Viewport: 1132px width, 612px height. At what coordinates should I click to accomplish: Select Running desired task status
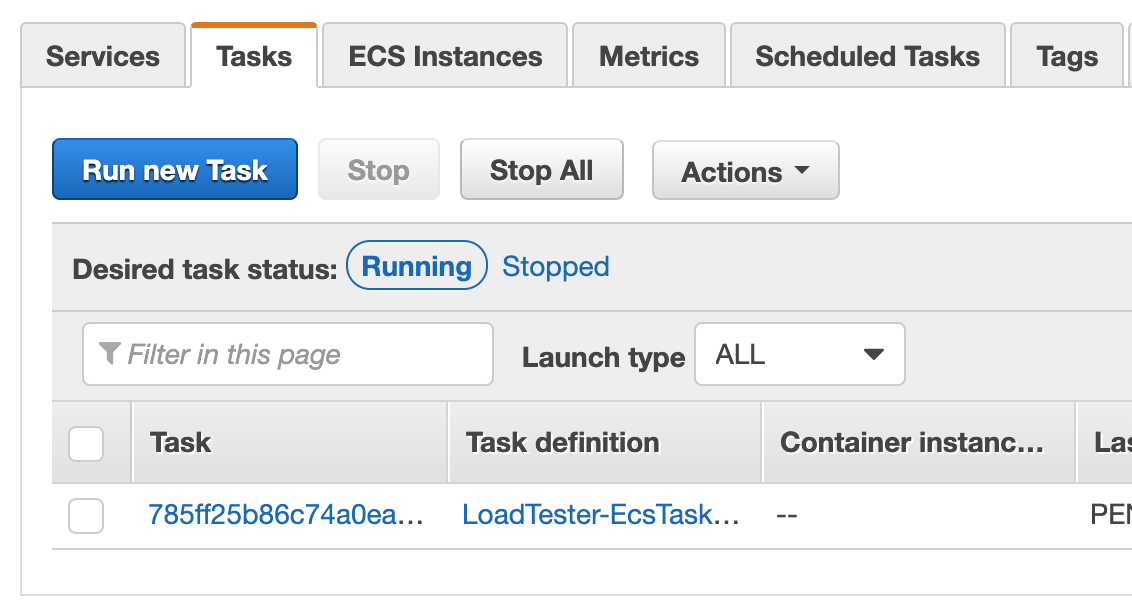click(417, 266)
